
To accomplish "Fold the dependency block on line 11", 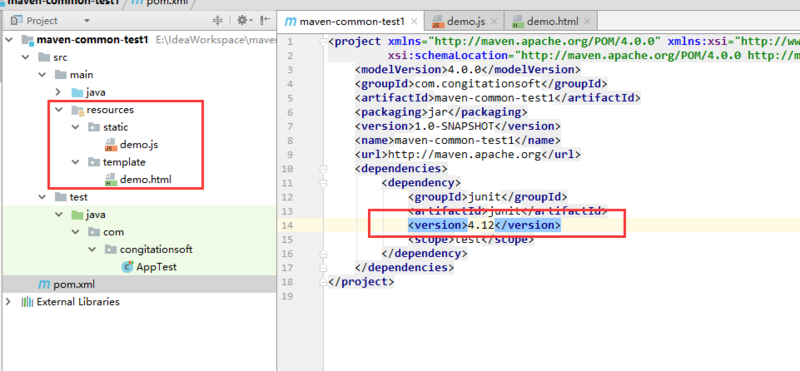I will coord(322,182).
